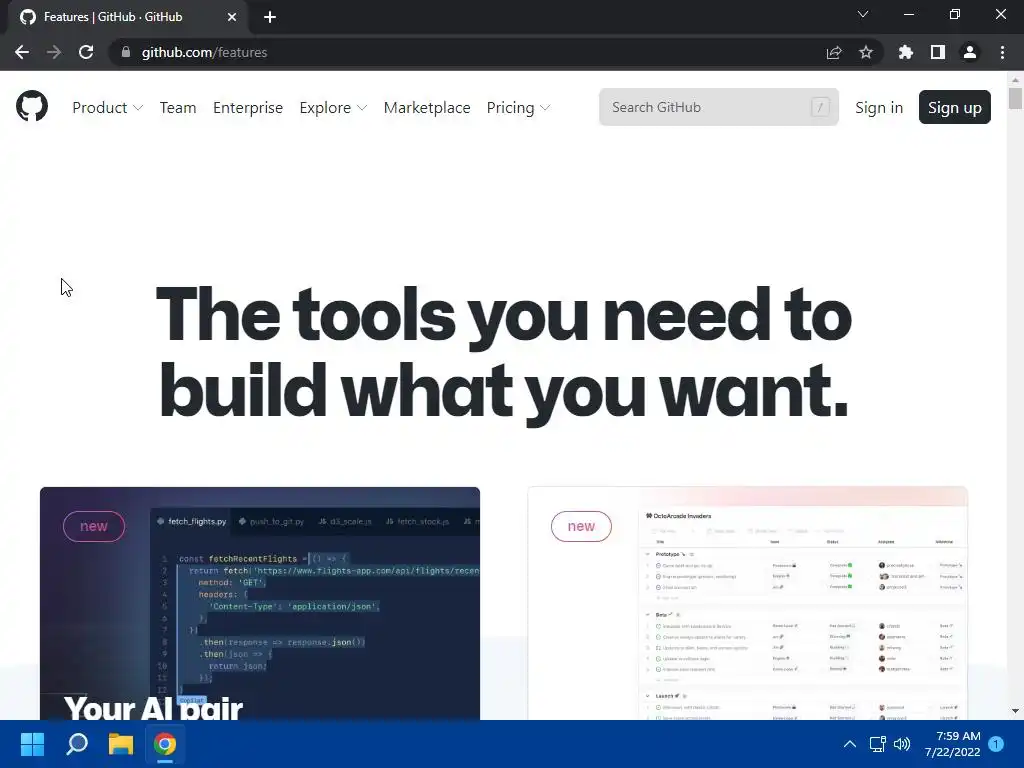Open the Chrome profile avatar icon
This screenshot has width=1024, height=768.
[x=970, y=52]
